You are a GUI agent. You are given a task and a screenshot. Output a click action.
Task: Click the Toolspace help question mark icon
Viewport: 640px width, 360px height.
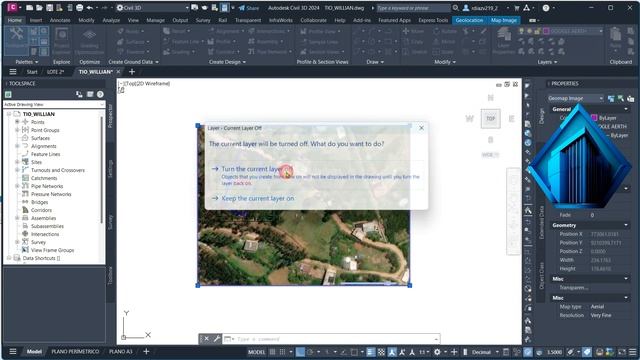(x=100, y=94)
